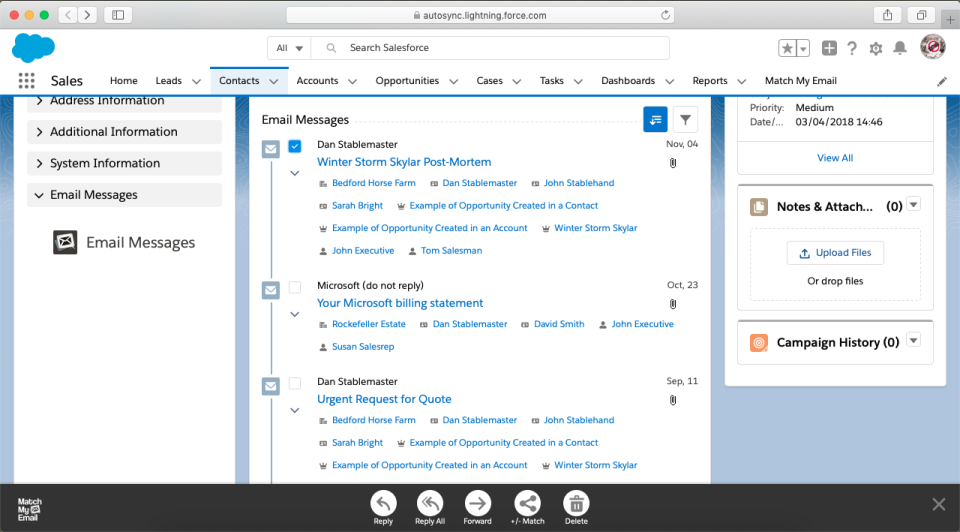Forward the selected email message
The image size is (960, 532).
click(x=477, y=503)
